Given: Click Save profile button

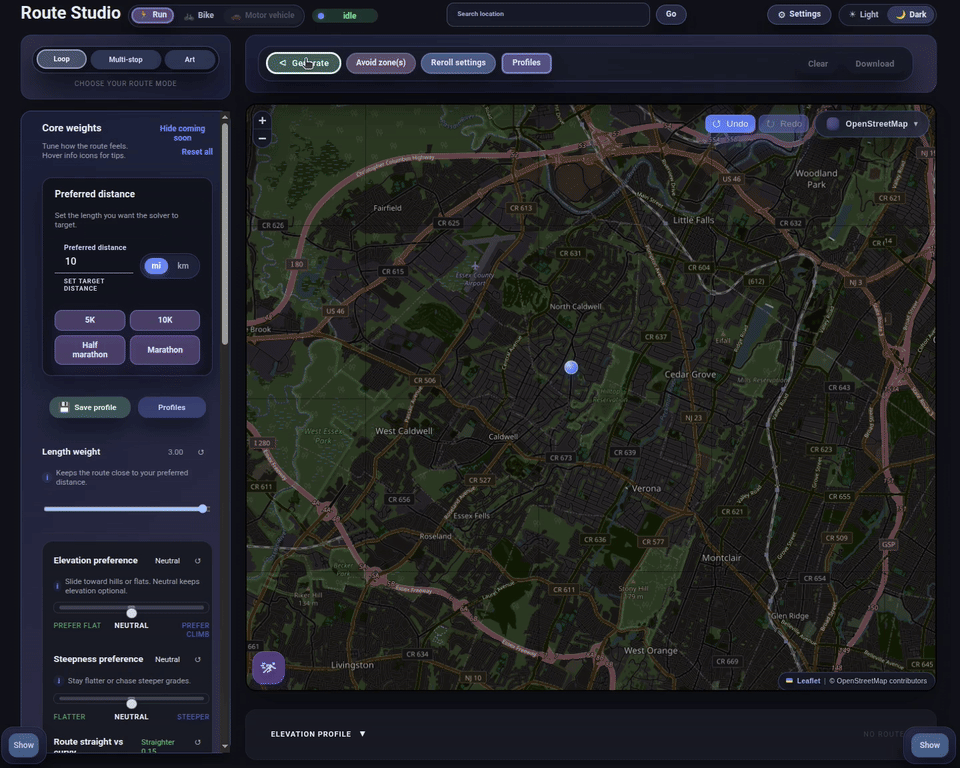Looking at the screenshot, I should [x=90, y=407].
